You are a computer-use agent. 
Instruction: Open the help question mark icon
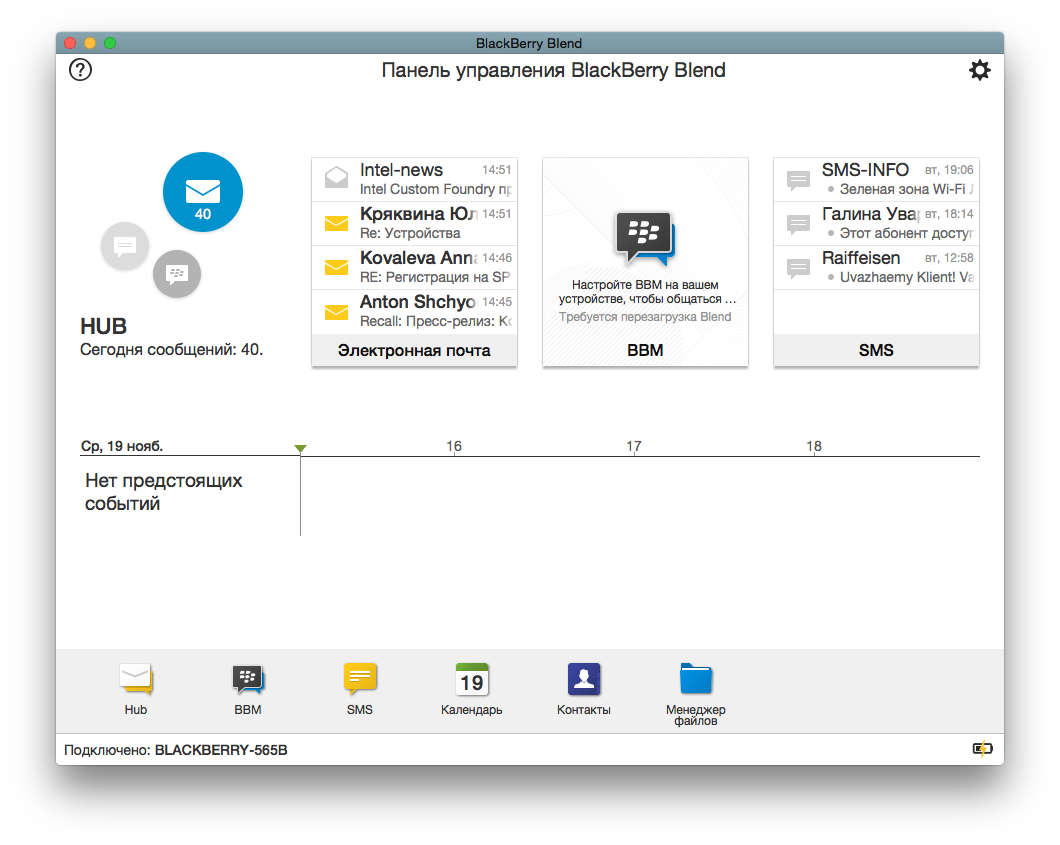80,70
